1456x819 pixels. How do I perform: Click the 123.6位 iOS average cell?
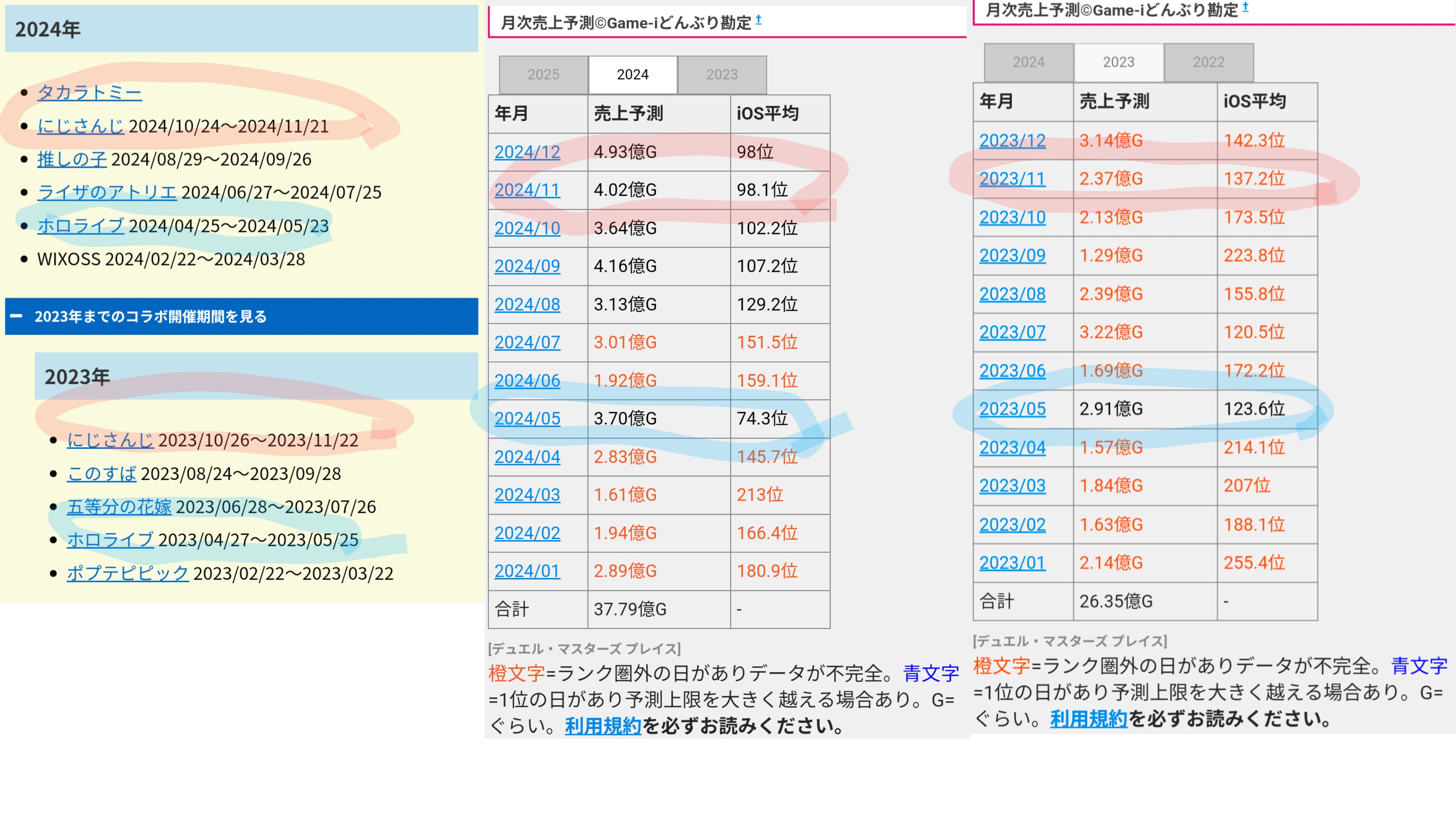tap(1267, 409)
